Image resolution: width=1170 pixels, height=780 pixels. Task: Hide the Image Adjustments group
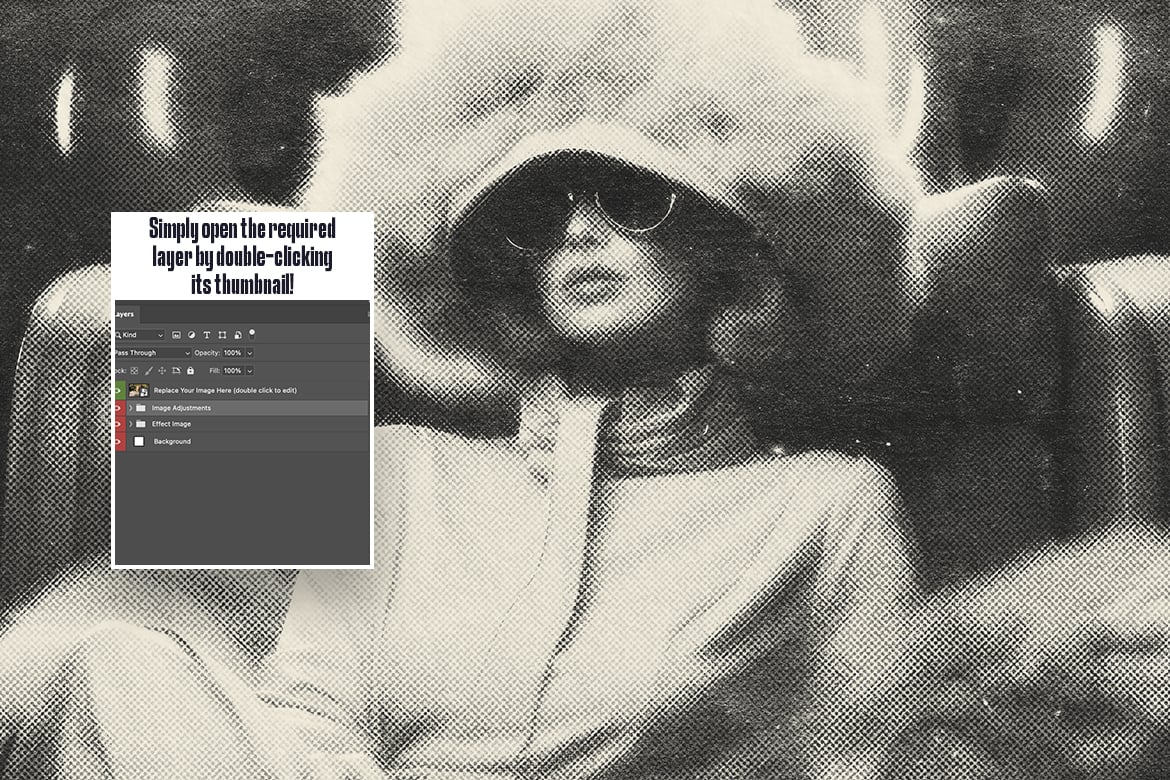point(119,408)
